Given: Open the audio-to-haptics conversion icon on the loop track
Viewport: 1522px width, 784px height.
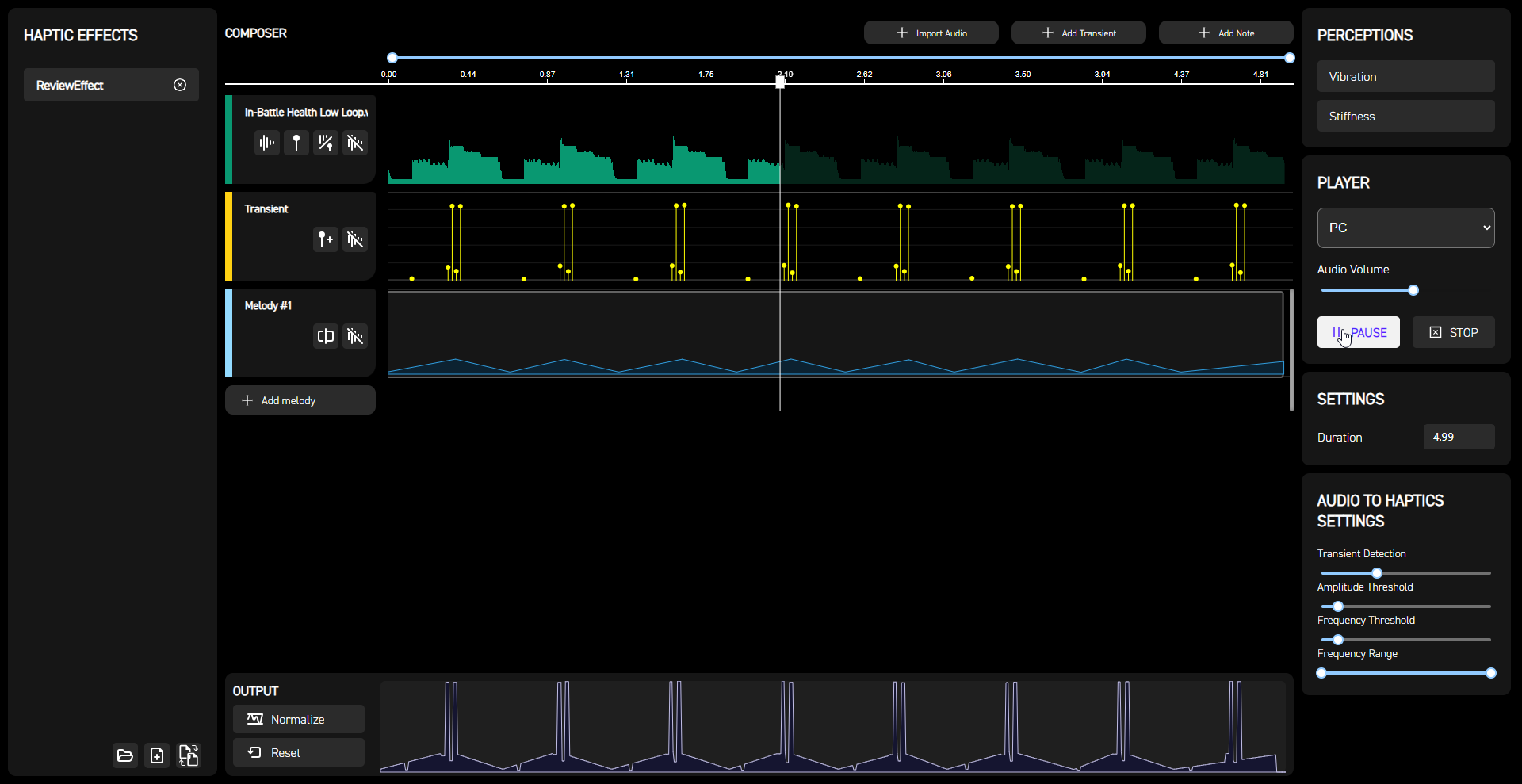Looking at the screenshot, I should [x=326, y=143].
